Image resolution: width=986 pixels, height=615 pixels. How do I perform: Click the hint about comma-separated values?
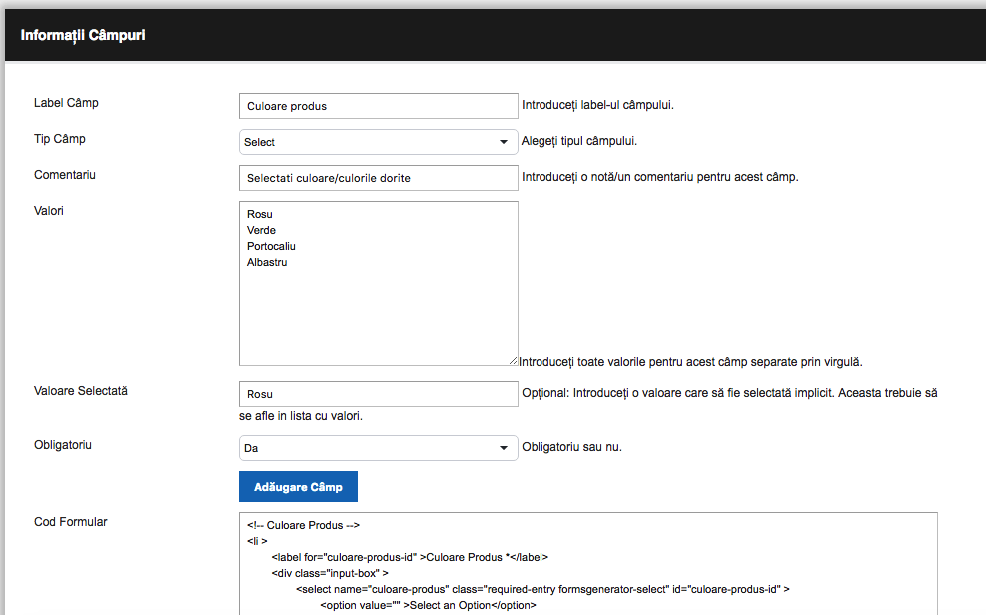click(x=690, y=362)
